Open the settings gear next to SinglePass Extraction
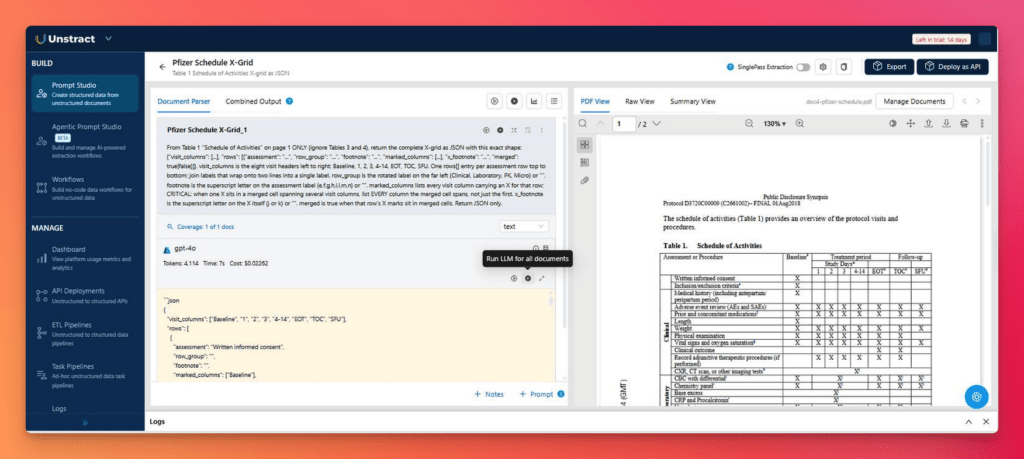Image resolution: width=1024 pixels, height=459 pixels. 824,67
